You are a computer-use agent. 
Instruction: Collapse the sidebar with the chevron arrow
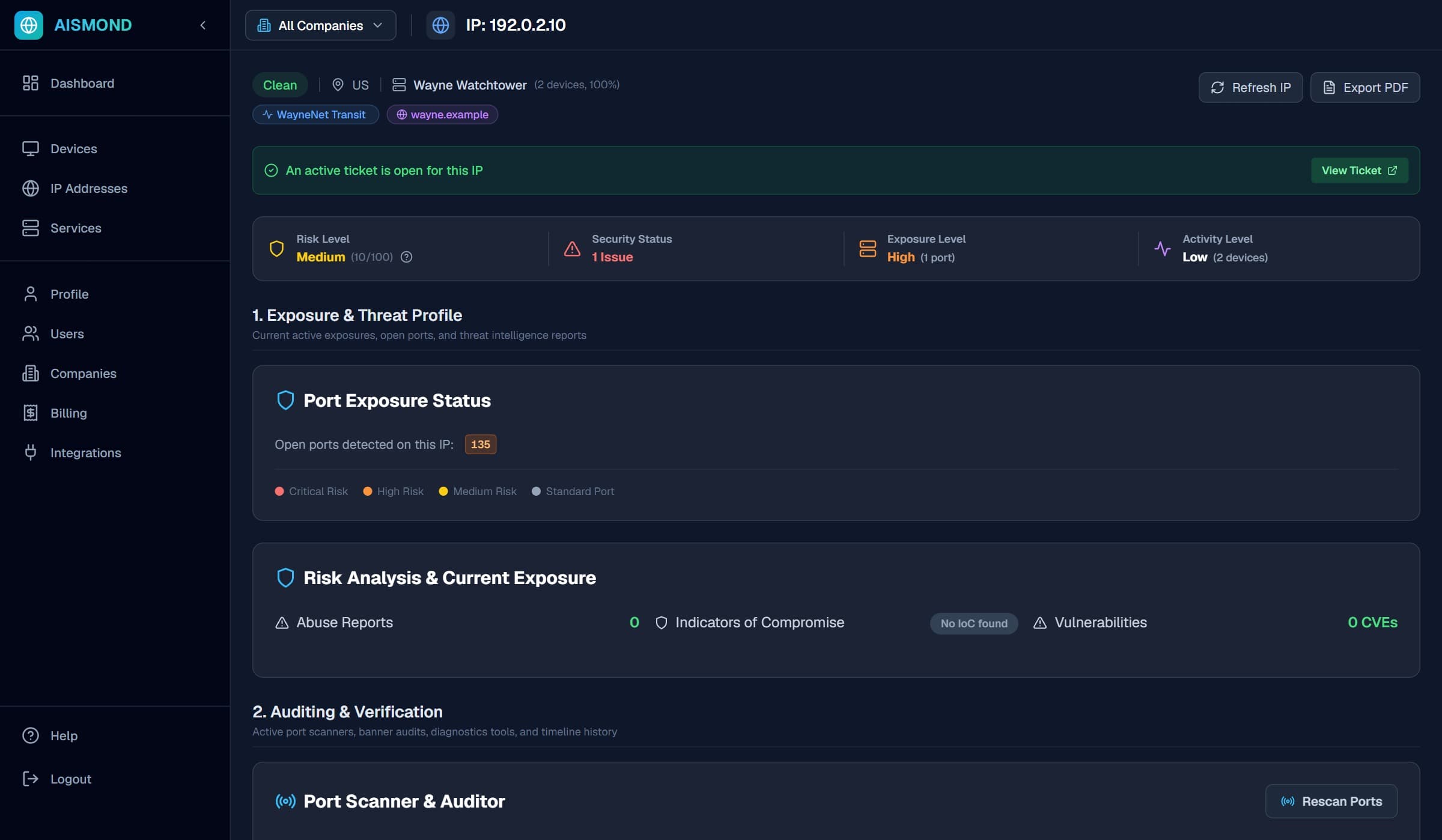[x=203, y=25]
